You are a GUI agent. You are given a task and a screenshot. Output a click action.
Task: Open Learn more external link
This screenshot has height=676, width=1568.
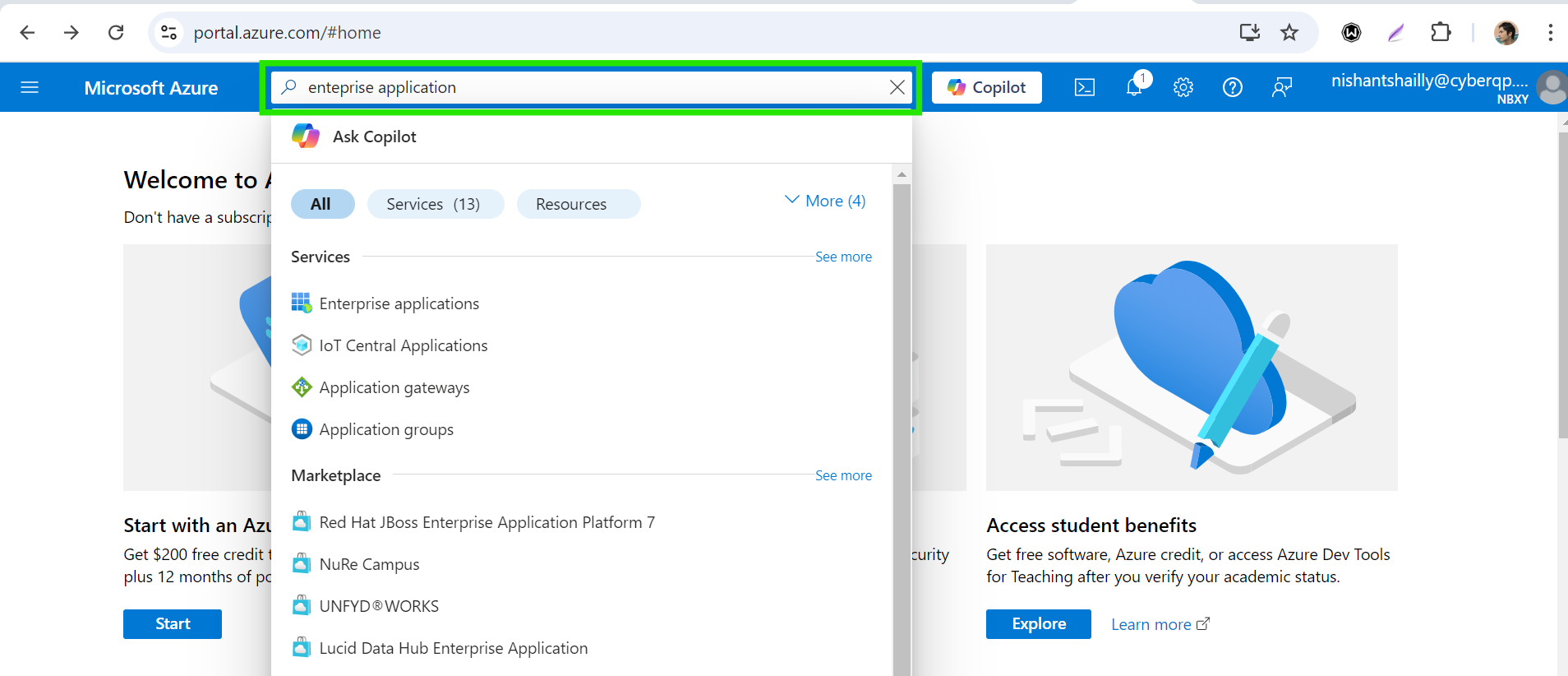point(1160,624)
